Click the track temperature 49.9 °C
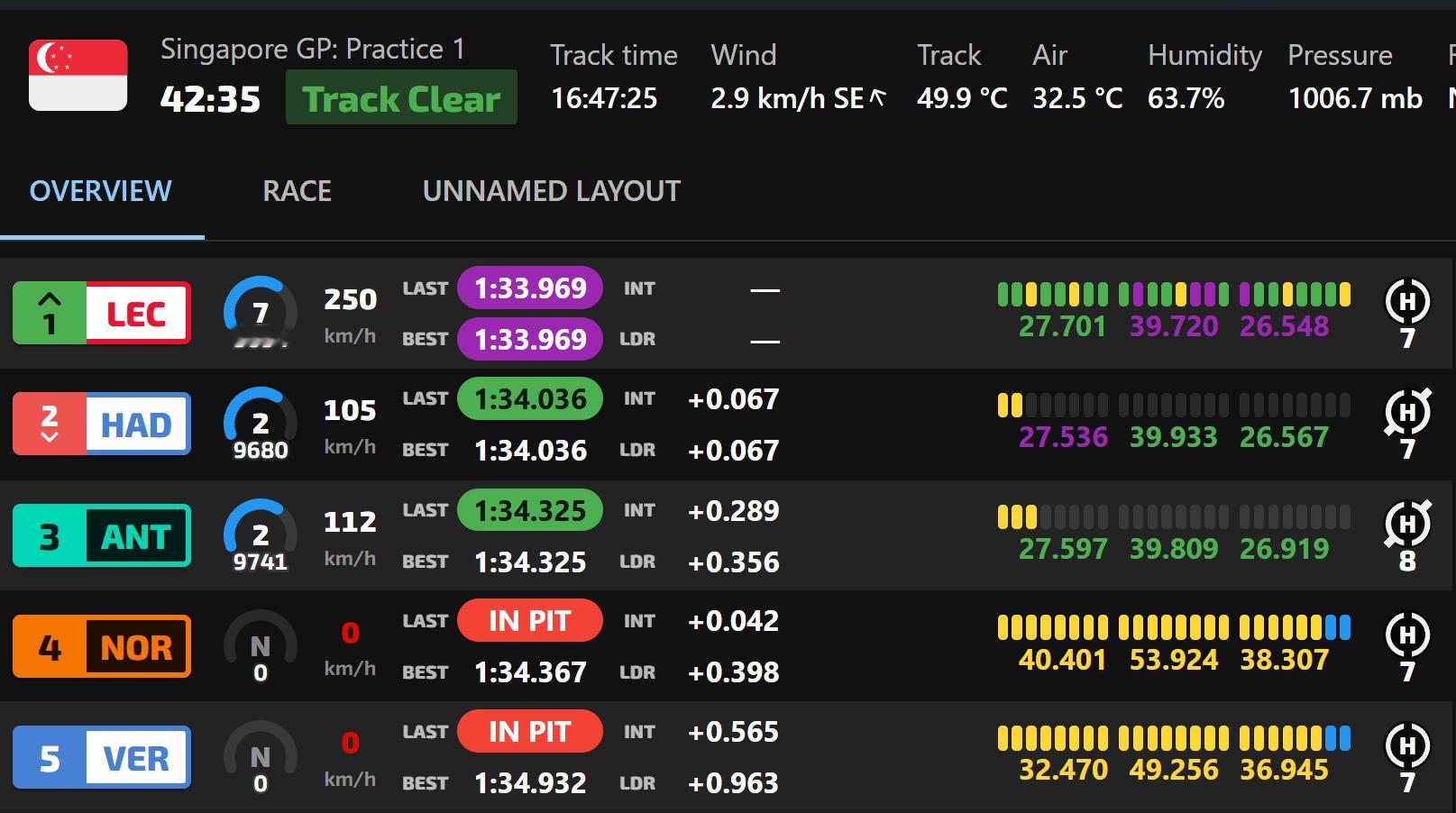1456x813 pixels. (962, 98)
